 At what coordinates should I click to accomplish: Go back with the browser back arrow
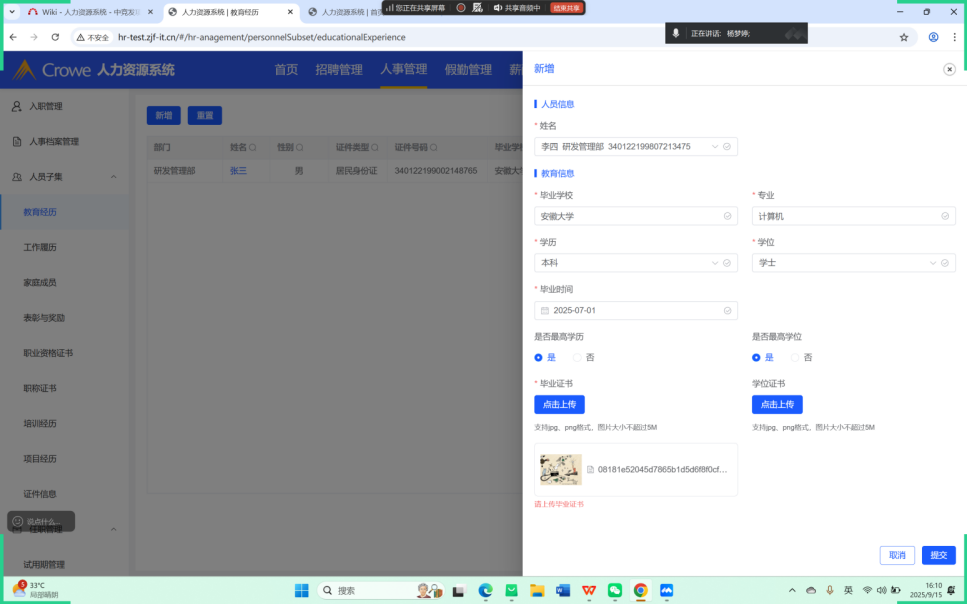pyautogui.click(x=14, y=37)
